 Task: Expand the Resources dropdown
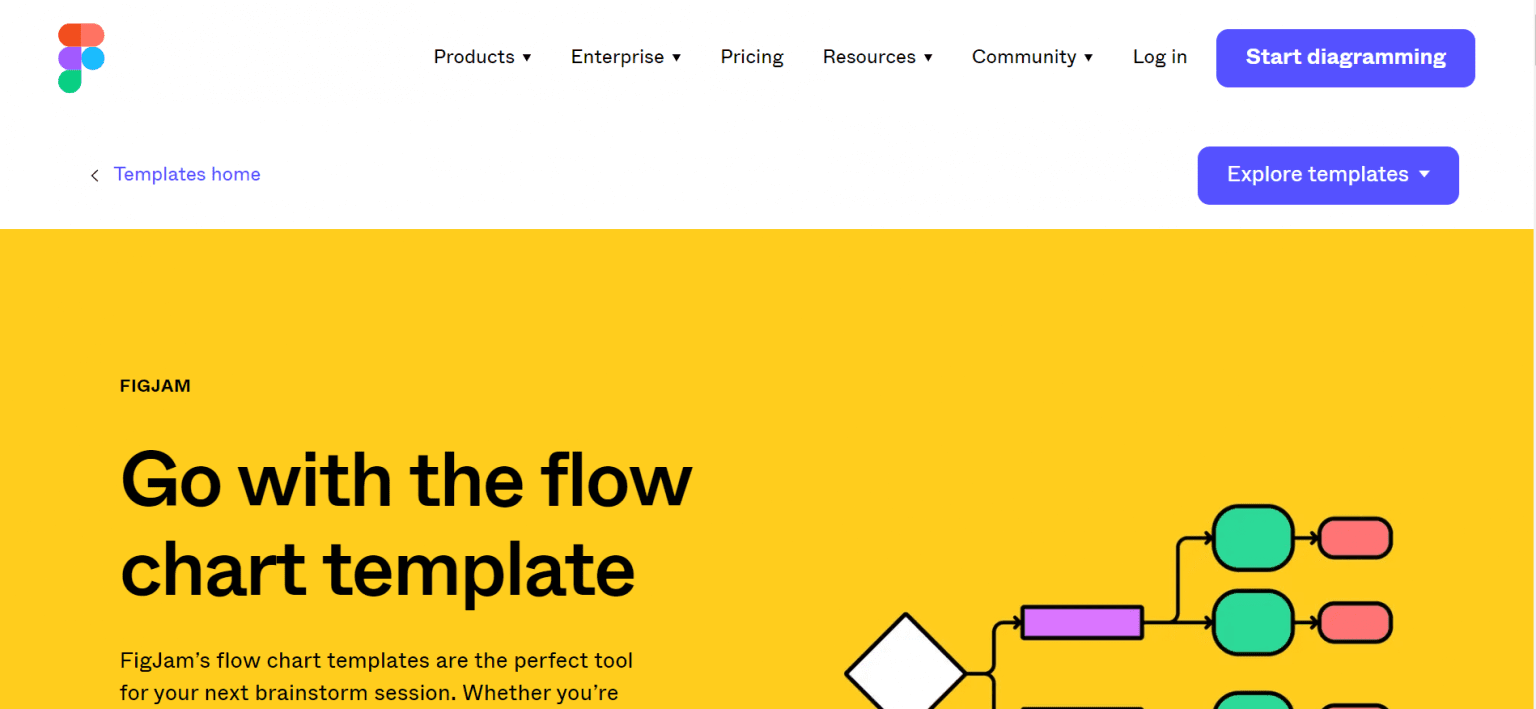point(877,57)
